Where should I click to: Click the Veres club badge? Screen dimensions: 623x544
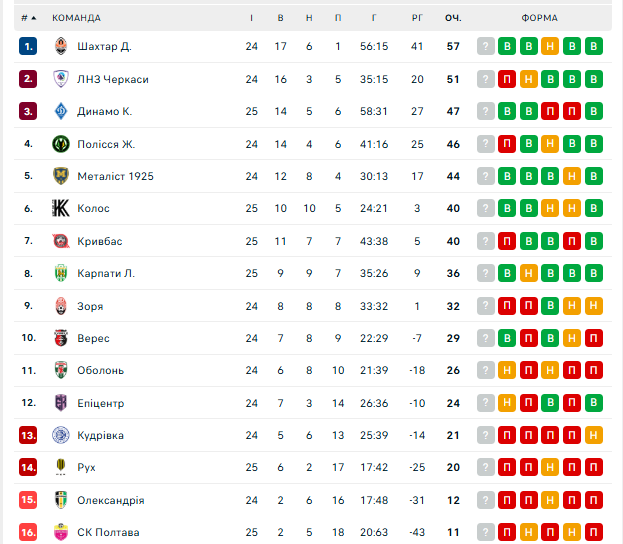tap(60, 338)
